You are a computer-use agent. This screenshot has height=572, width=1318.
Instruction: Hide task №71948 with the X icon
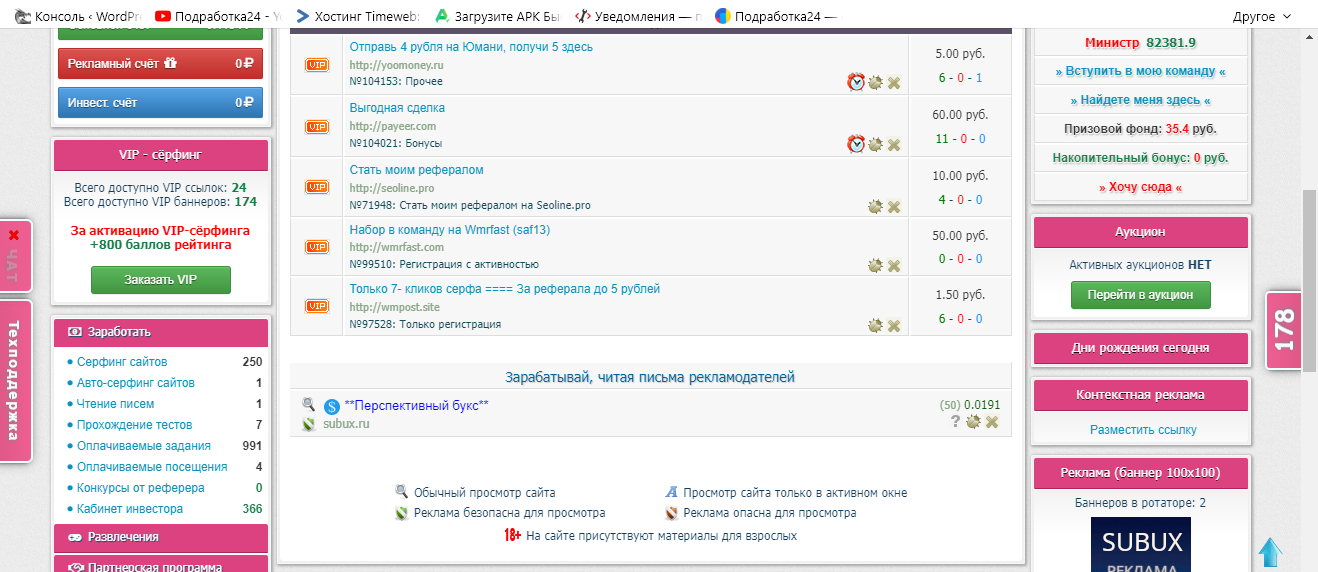(894, 207)
